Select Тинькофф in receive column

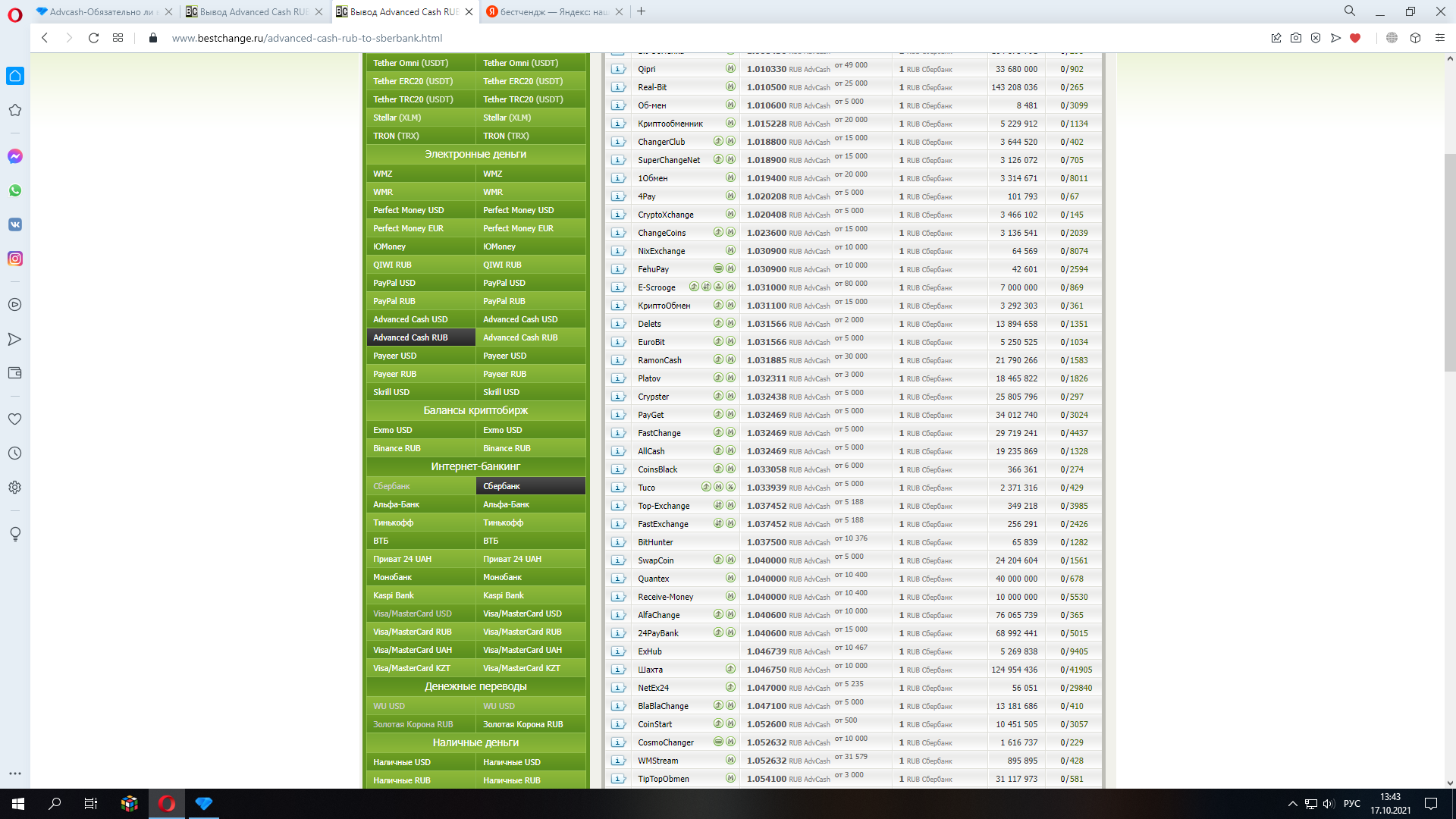(530, 522)
